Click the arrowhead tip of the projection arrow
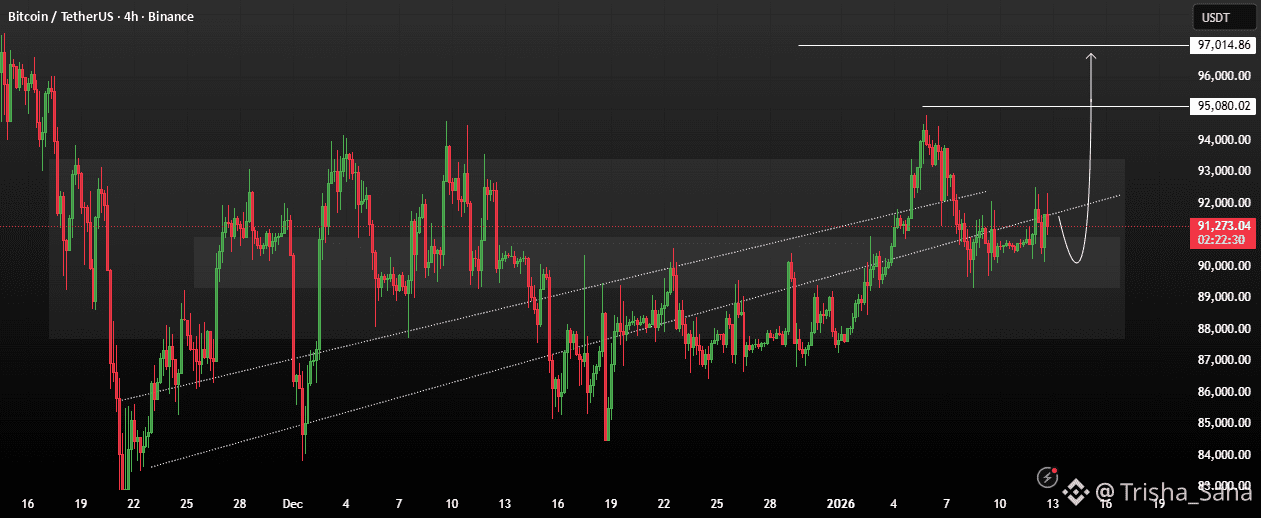This screenshot has width=1261, height=518. point(1092,54)
